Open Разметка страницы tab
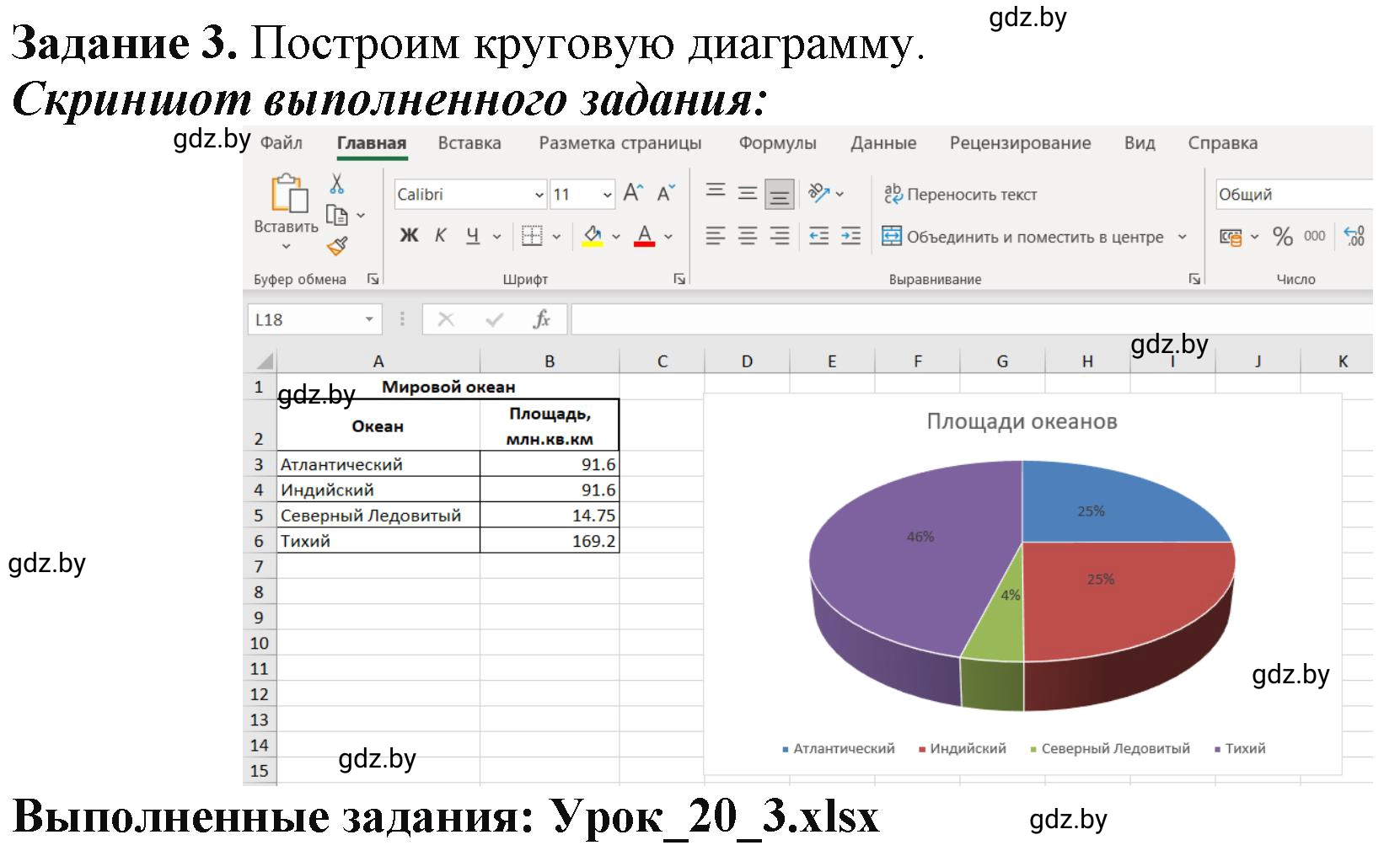This screenshot has width=1400, height=856. 620,143
